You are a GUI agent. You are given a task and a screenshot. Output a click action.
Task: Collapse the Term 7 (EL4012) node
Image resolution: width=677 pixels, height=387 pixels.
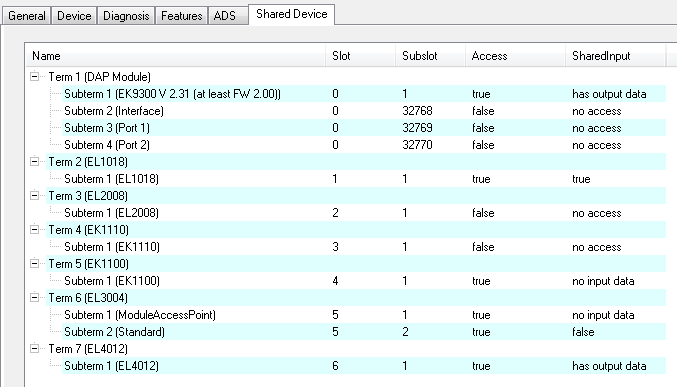[x=35, y=349]
